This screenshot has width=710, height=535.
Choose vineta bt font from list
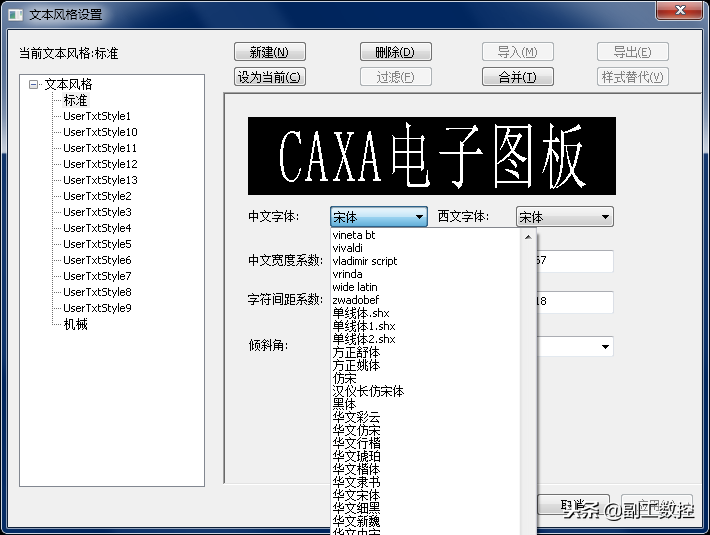(426, 235)
